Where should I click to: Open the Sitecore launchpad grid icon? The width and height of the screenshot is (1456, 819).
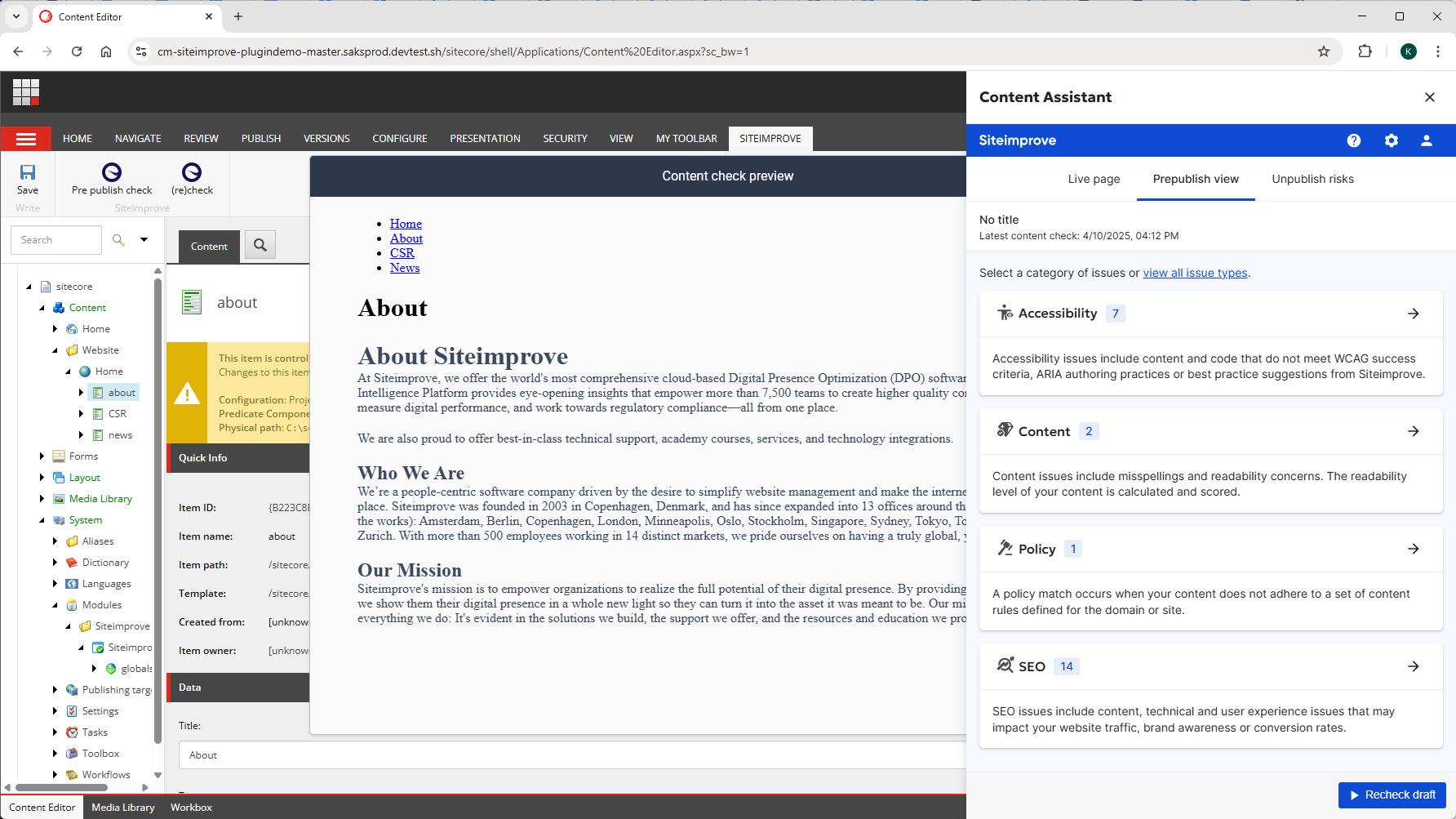click(x=26, y=92)
